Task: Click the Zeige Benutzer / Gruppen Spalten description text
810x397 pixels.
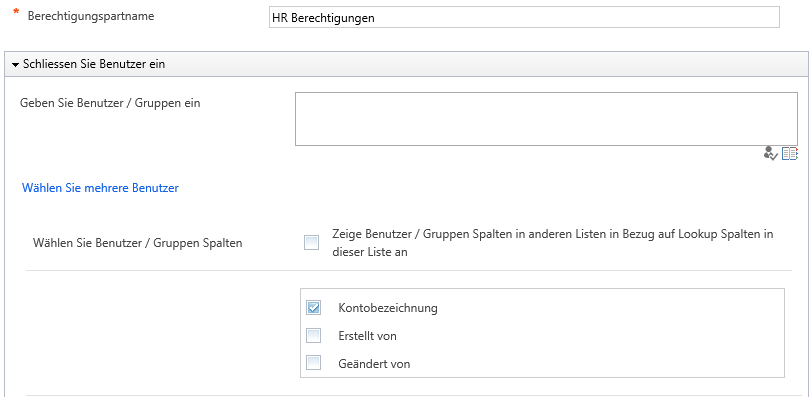Action: tap(553, 243)
